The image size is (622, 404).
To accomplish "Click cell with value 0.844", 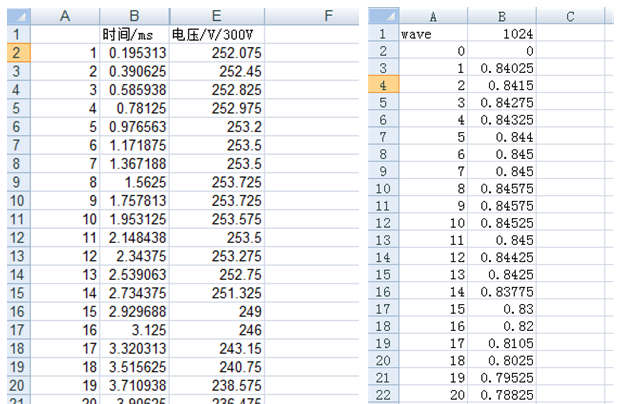I will pos(502,137).
